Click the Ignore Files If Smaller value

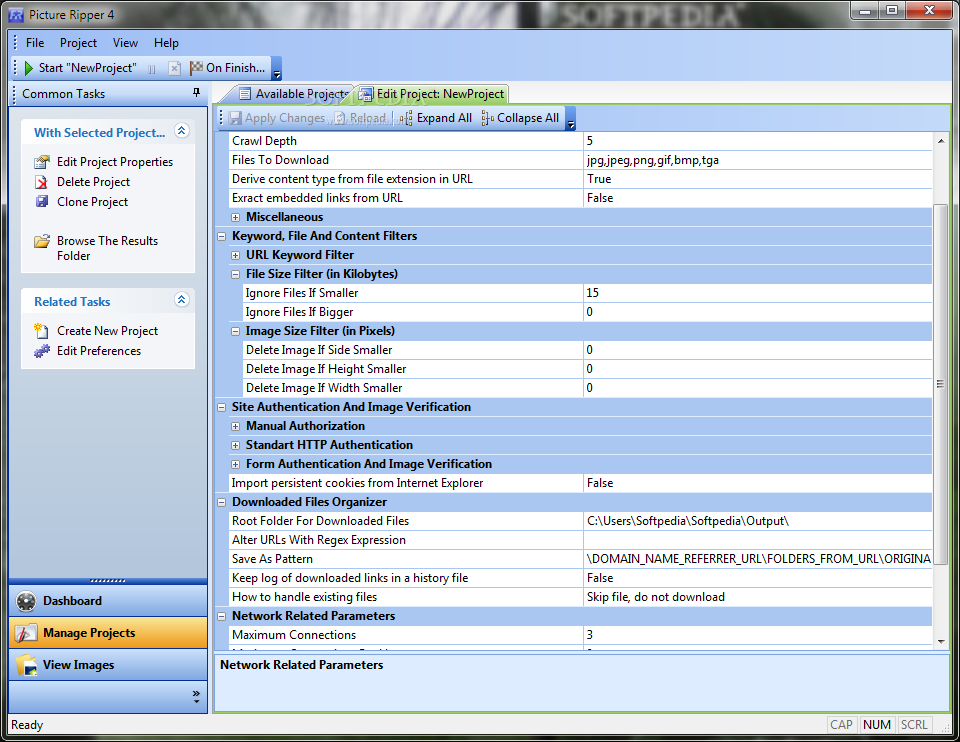click(758, 293)
